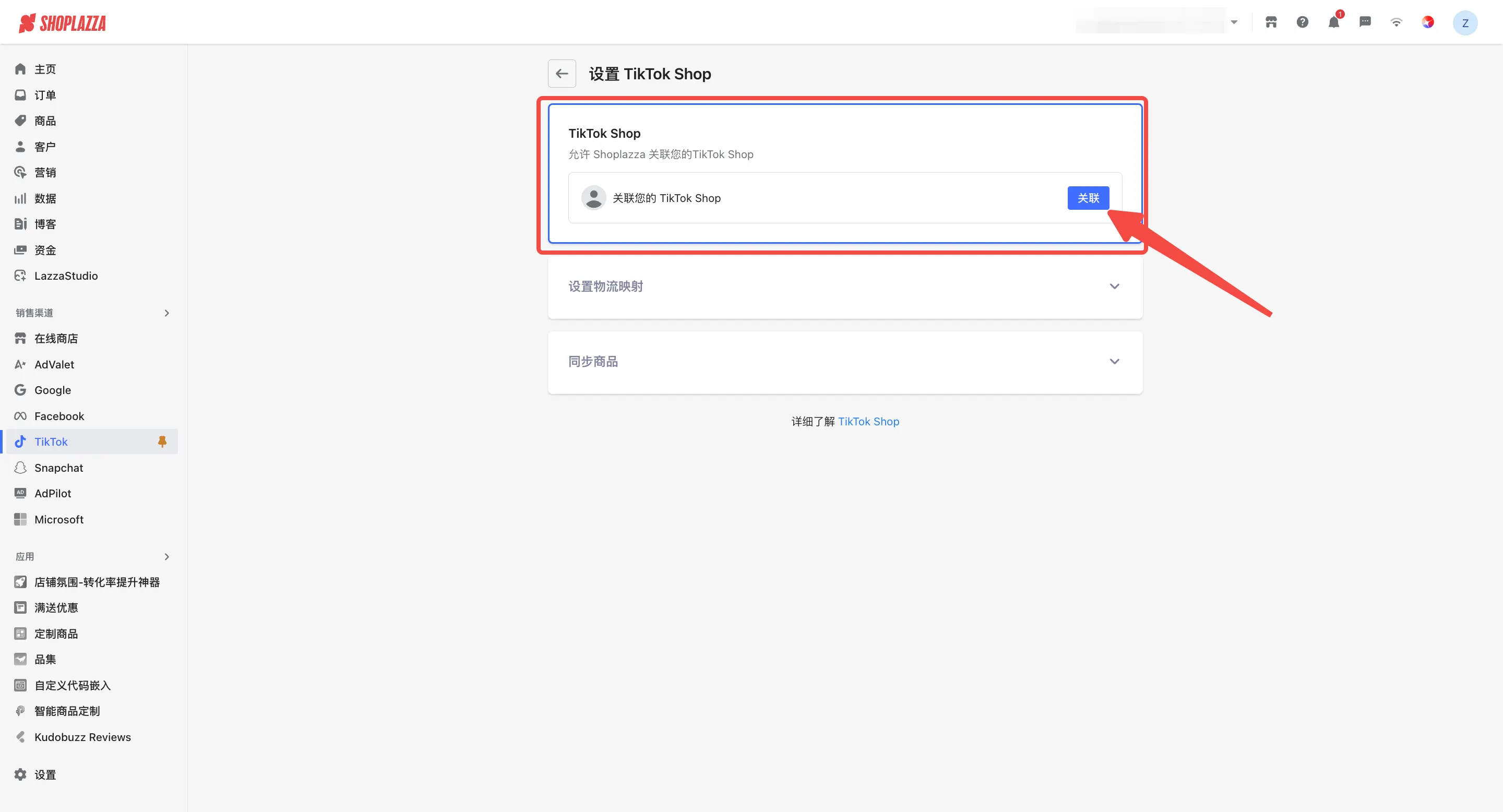The width and height of the screenshot is (1503, 812).
Task: Click the AdPilot icon
Action: pyautogui.click(x=20, y=494)
